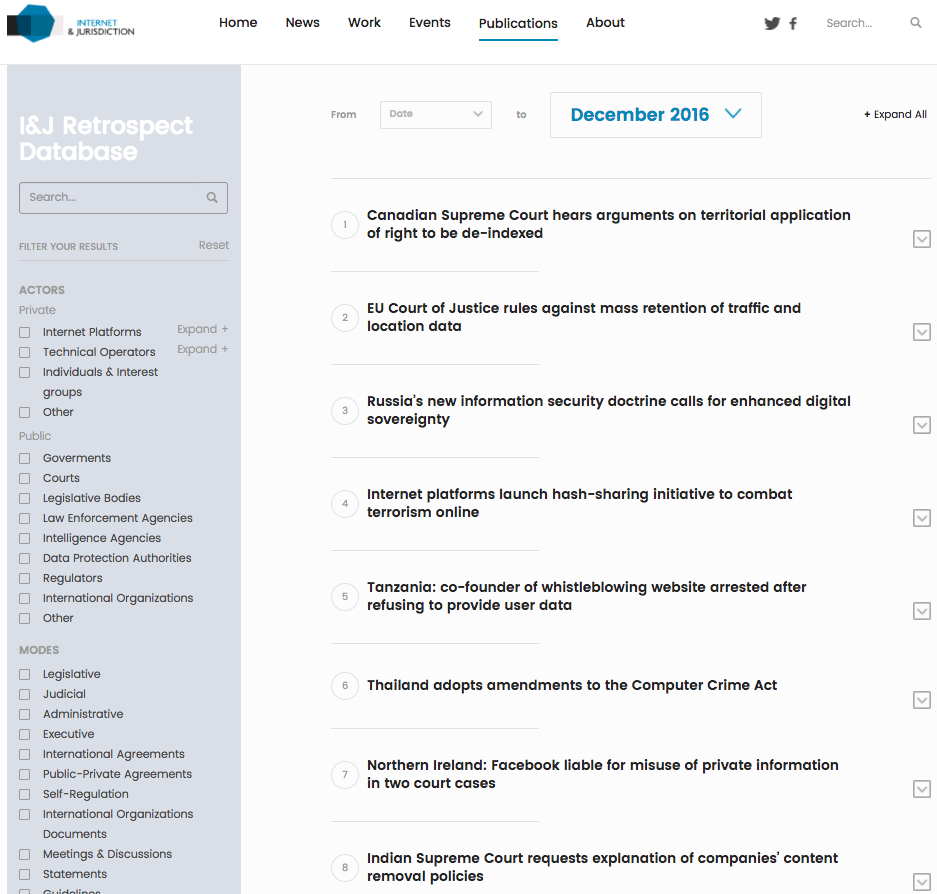Open the Twitter profile icon
The image size is (937, 894).
(x=772, y=23)
